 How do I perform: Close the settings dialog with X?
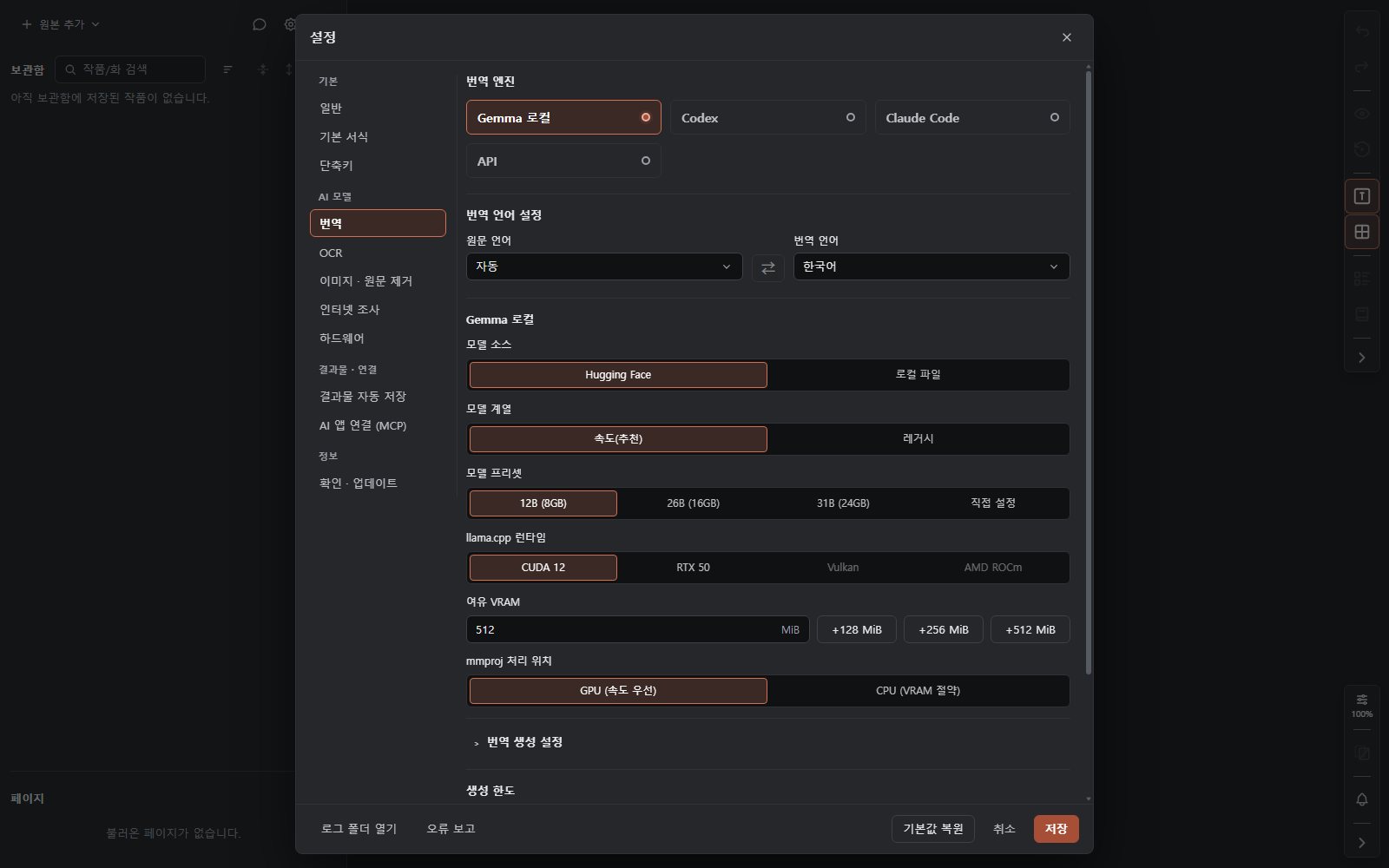pyautogui.click(x=1067, y=37)
